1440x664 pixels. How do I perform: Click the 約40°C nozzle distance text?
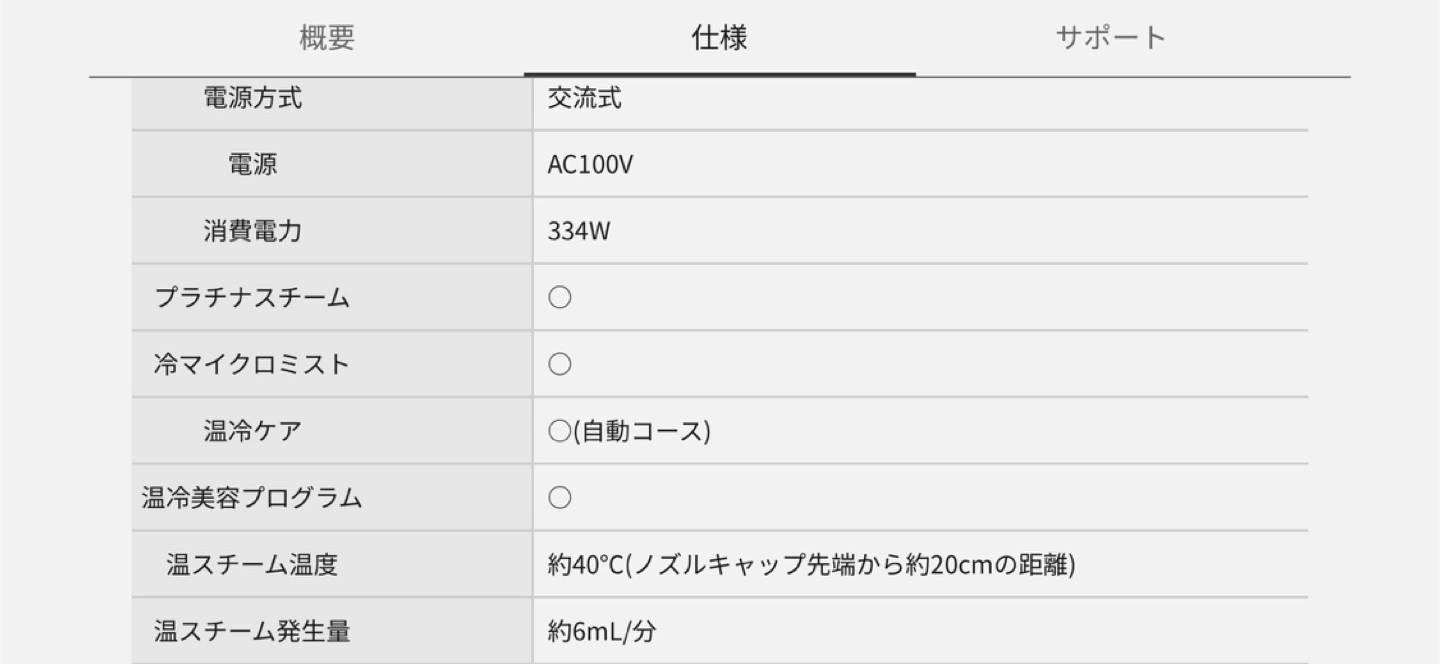[x=812, y=564]
